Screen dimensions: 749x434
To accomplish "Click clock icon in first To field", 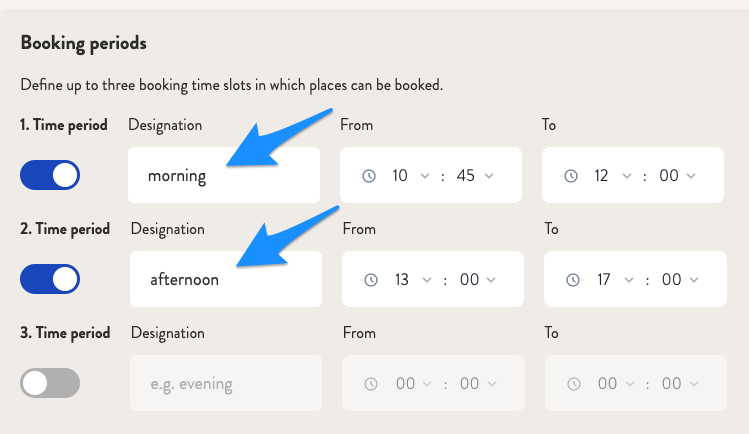I will pyautogui.click(x=570, y=176).
